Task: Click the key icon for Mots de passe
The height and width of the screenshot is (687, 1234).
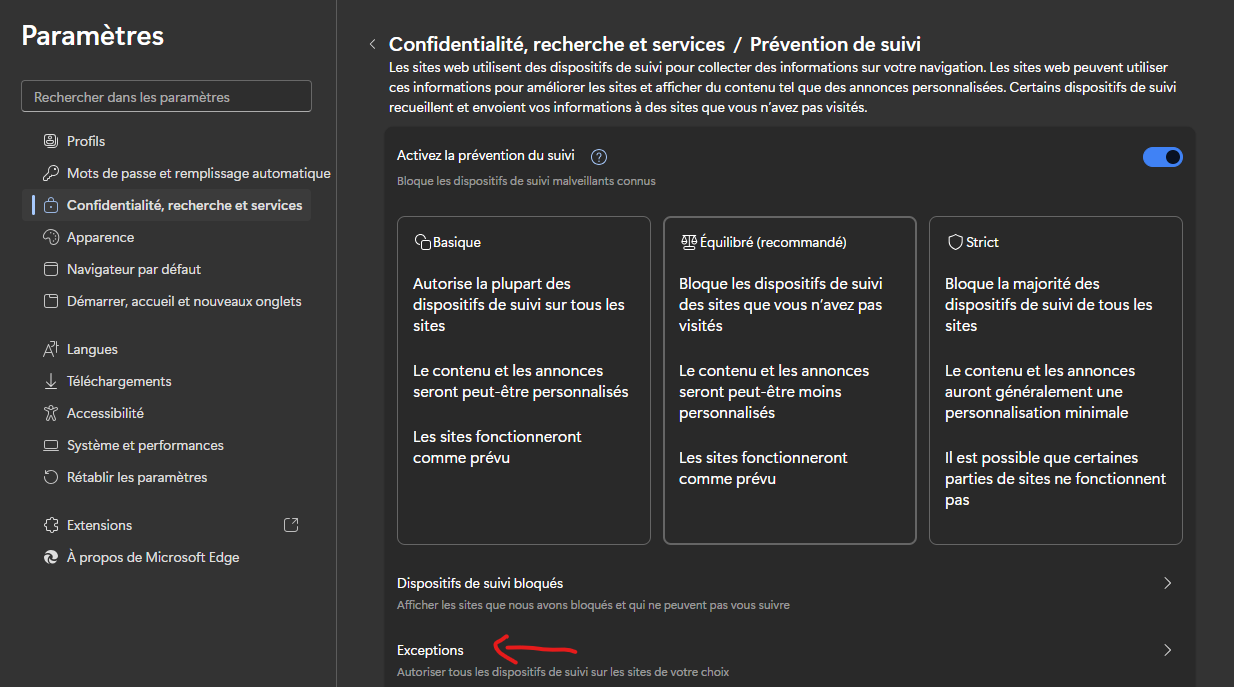Action: (51, 173)
